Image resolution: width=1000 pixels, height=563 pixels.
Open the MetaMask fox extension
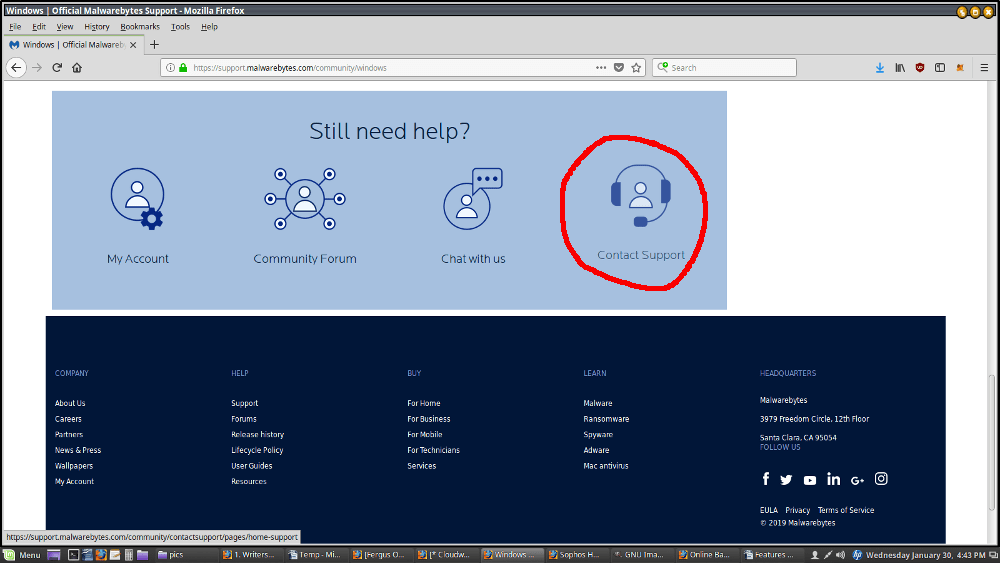pyautogui.click(x=960, y=68)
